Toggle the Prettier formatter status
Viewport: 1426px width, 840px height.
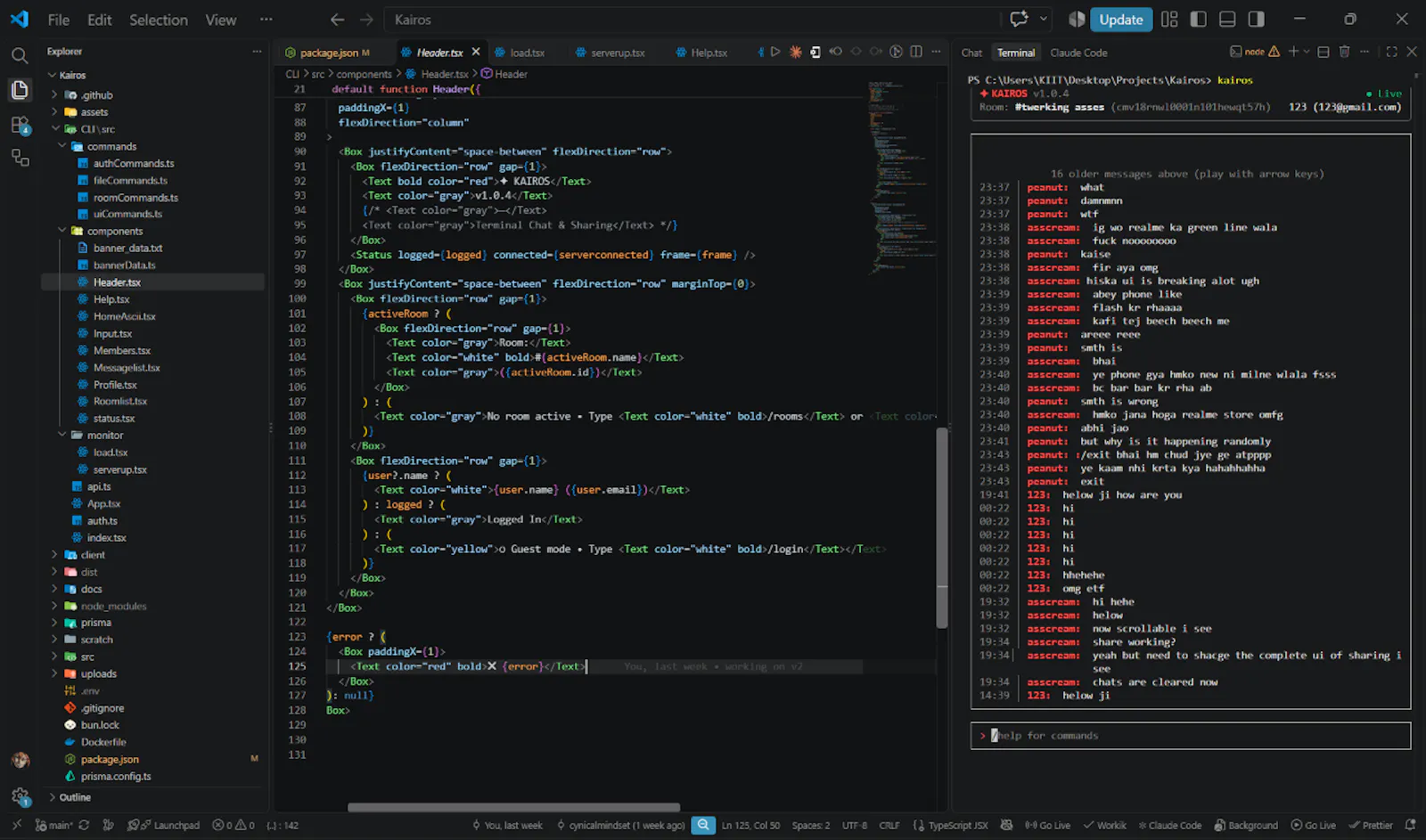tap(1371, 826)
